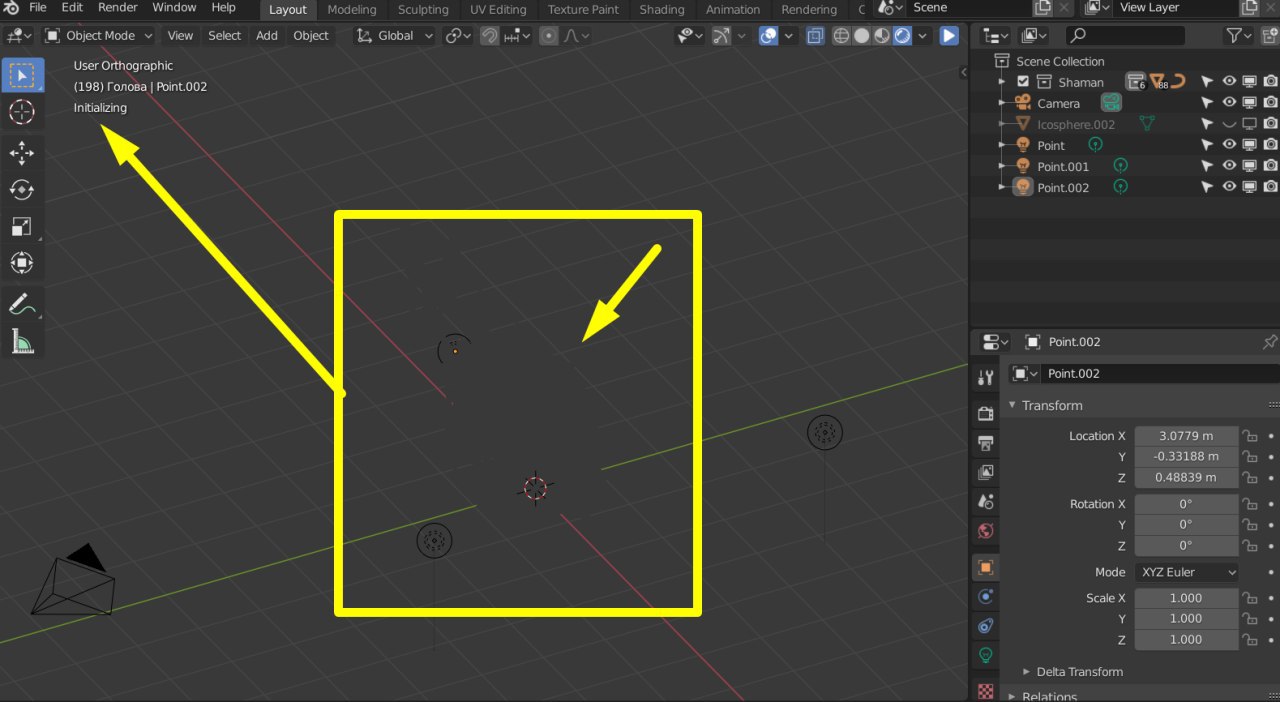The image size is (1280, 702).
Task: Select Point.002 in the outliner
Action: [x=1063, y=187]
